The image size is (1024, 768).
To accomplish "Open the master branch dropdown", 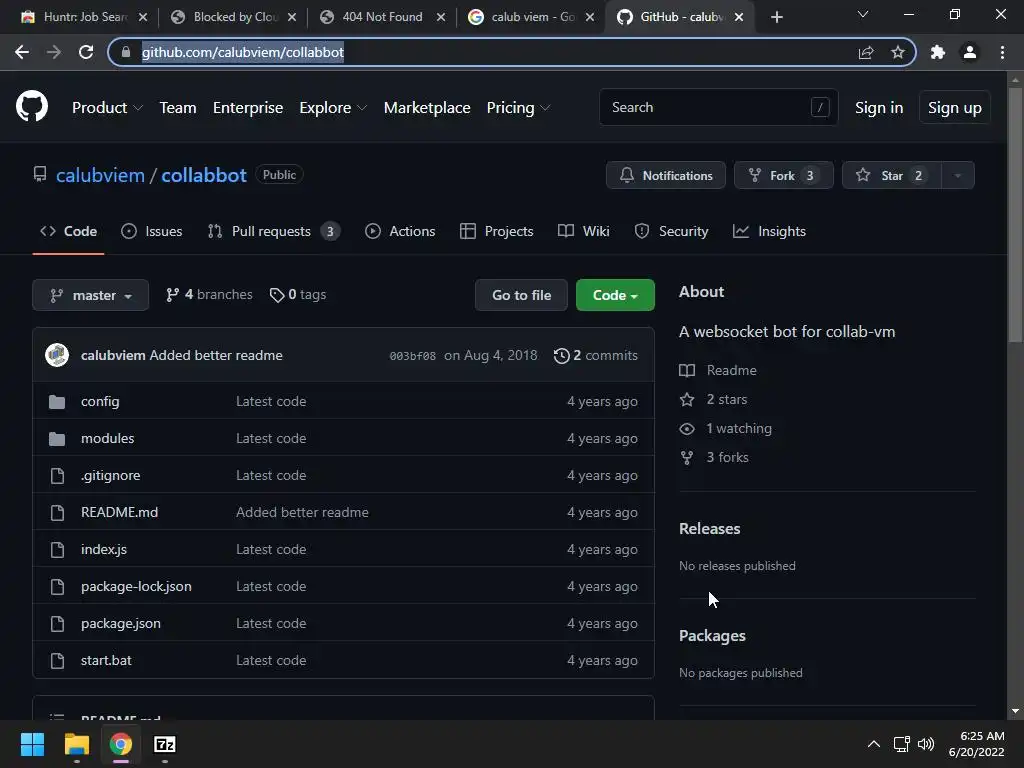I will [91, 295].
